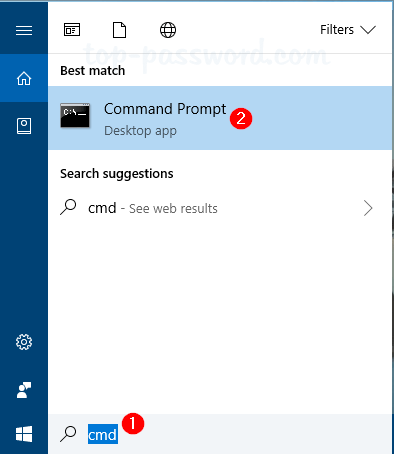Click the Filters chevron arrow
Image resolution: width=394 pixels, height=454 pixels.
368,30
